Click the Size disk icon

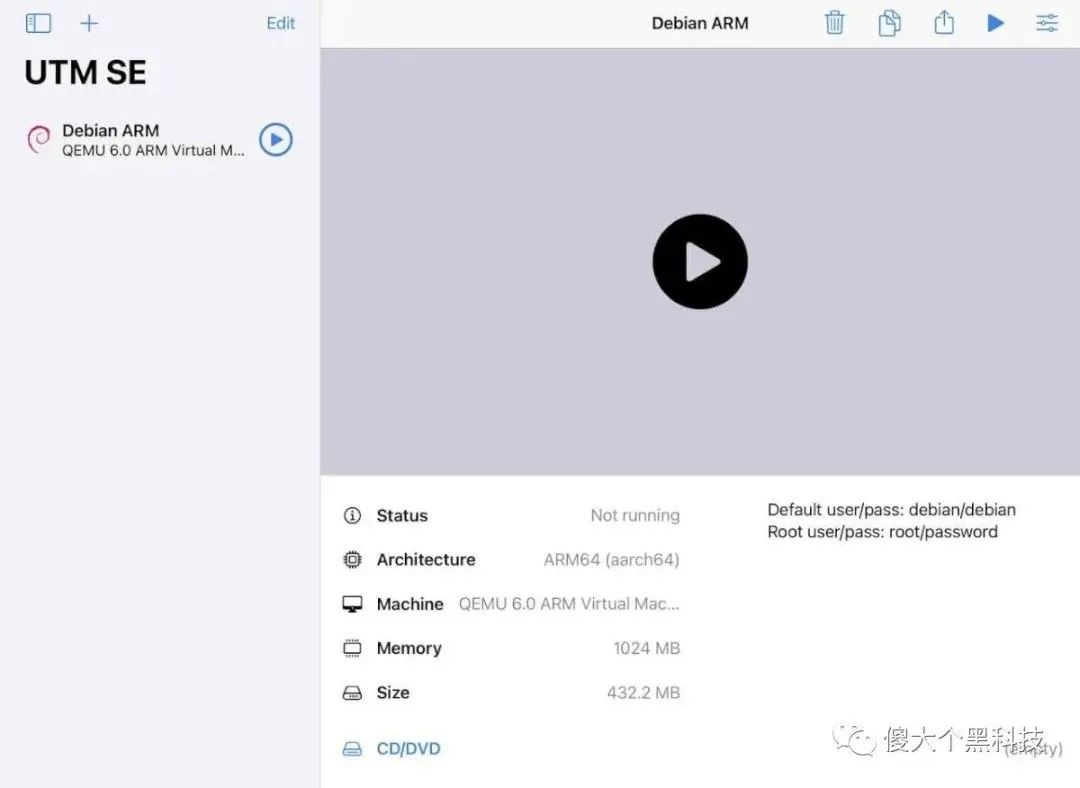pos(352,693)
